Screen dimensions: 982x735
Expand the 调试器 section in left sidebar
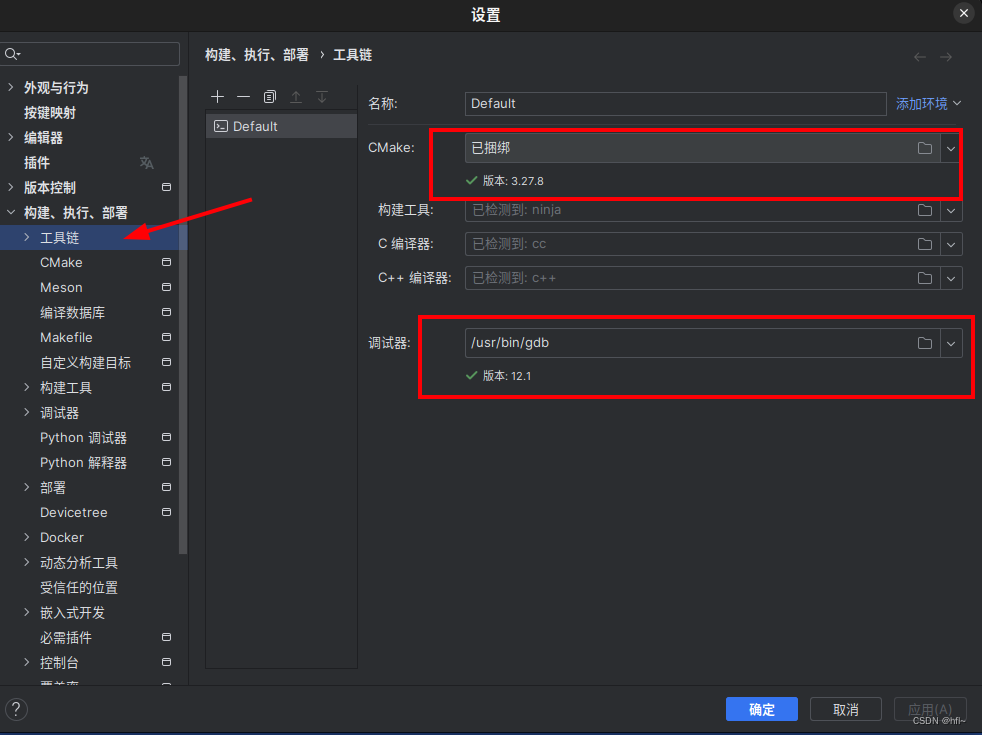pyautogui.click(x=26, y=412)
